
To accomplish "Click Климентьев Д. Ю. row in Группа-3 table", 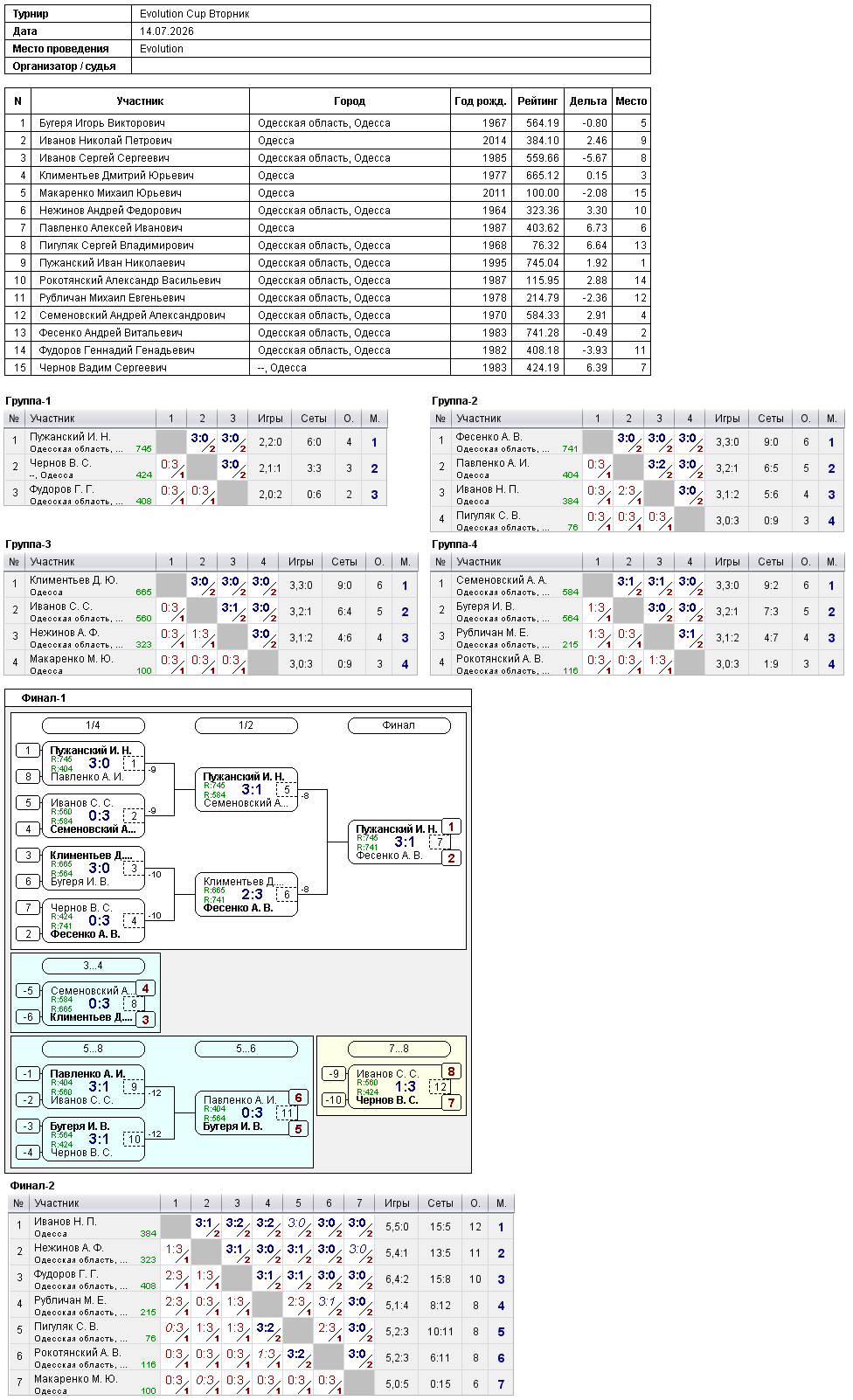I will click(212, 586).
